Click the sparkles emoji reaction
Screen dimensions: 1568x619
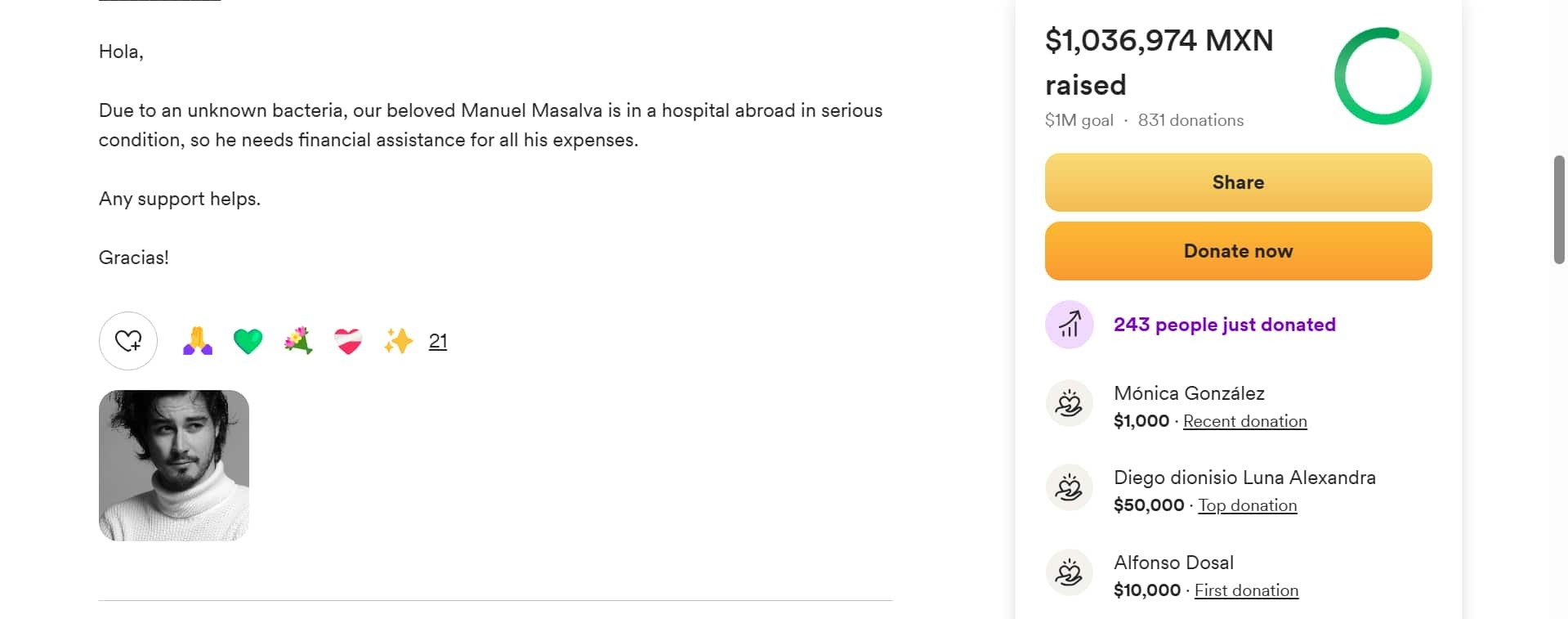pyautogui.click(x=398, y=341)
